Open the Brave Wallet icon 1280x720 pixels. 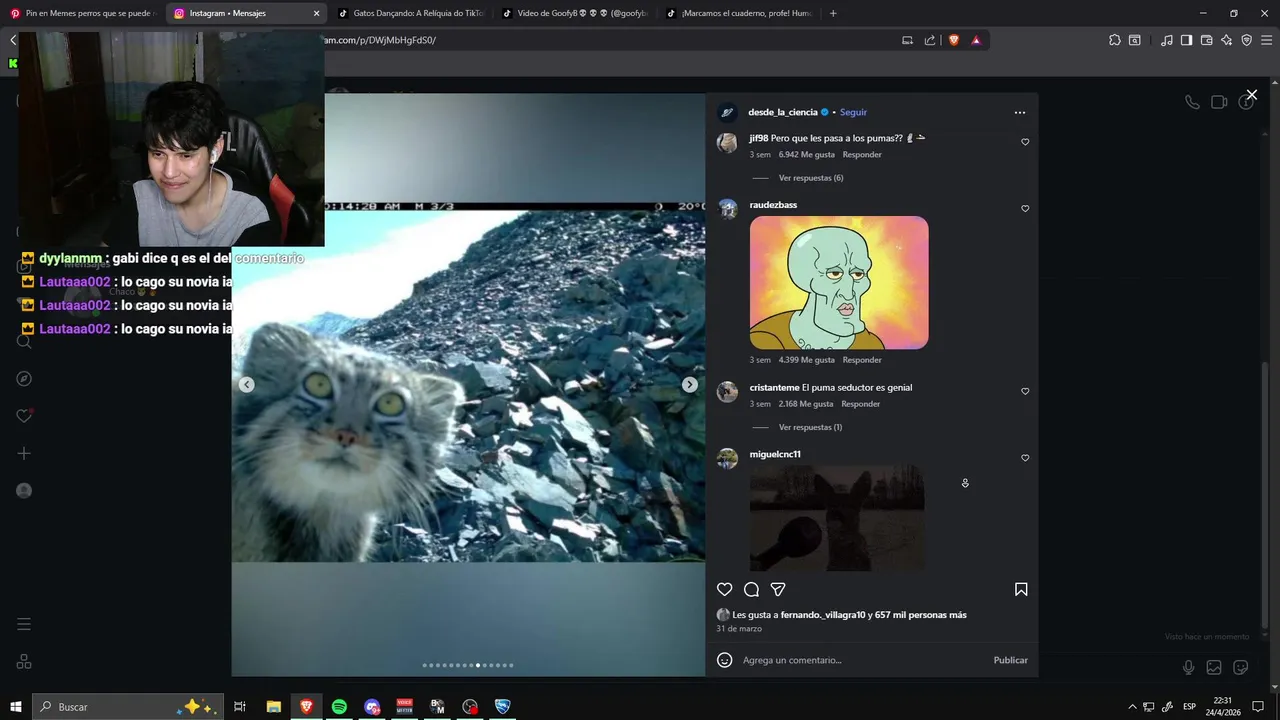click(1206, 40)
